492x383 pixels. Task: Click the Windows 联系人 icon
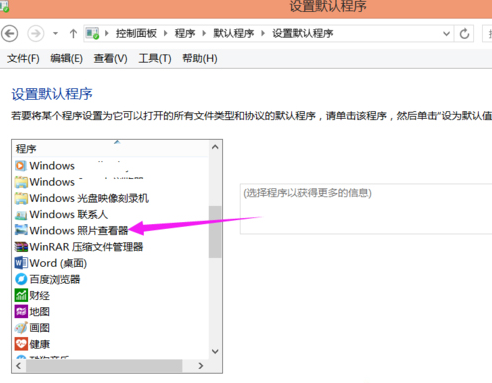point(21,215)
